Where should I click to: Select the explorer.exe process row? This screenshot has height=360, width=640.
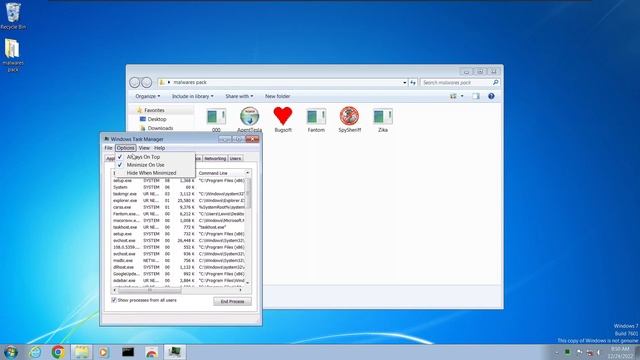[179, 200]
